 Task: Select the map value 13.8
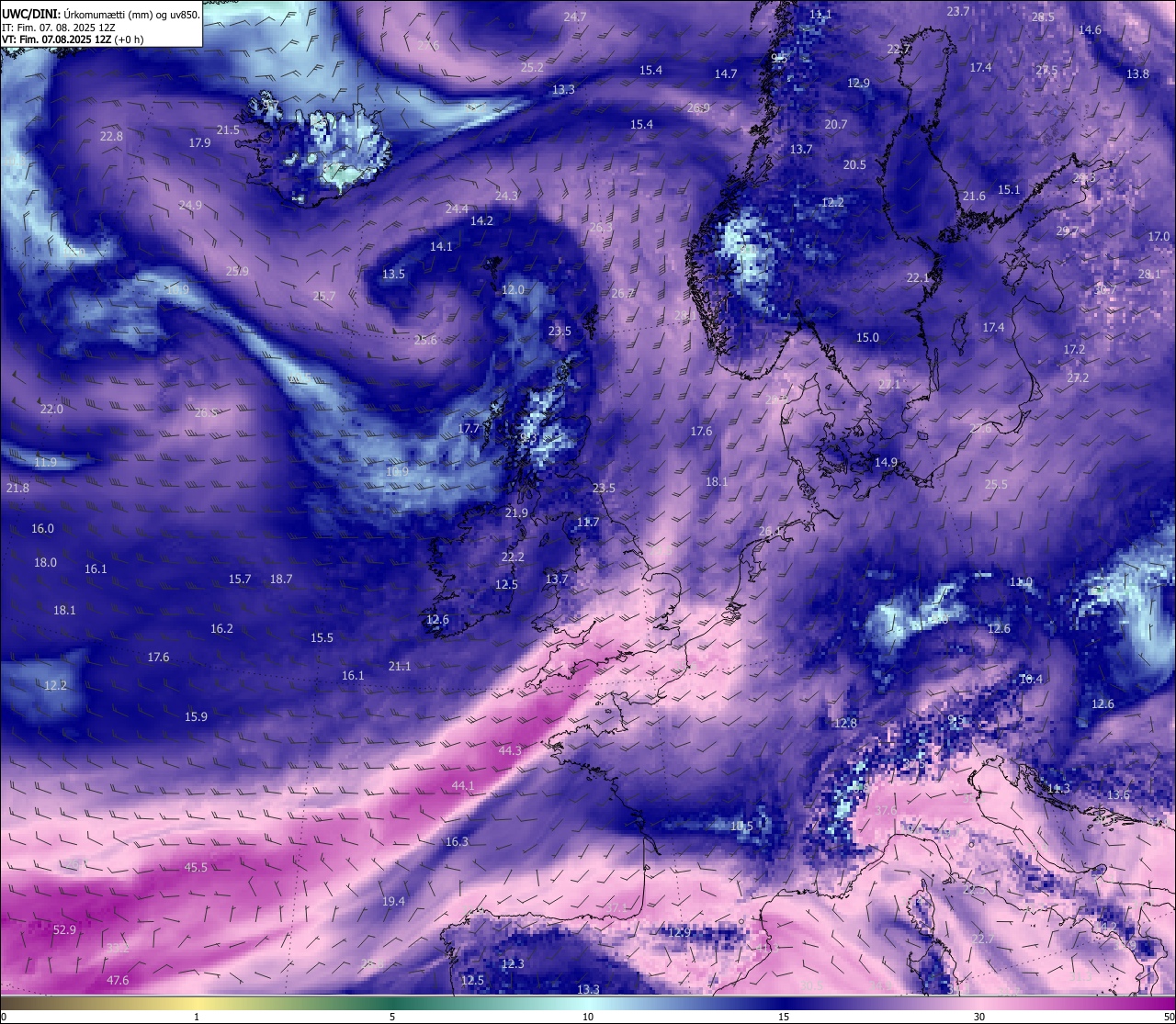1137,73
